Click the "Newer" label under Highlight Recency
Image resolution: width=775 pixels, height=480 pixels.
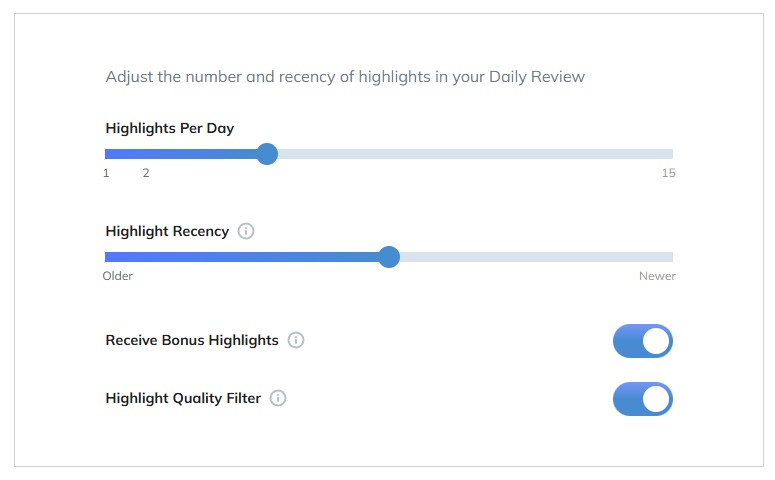click(657, 276)
